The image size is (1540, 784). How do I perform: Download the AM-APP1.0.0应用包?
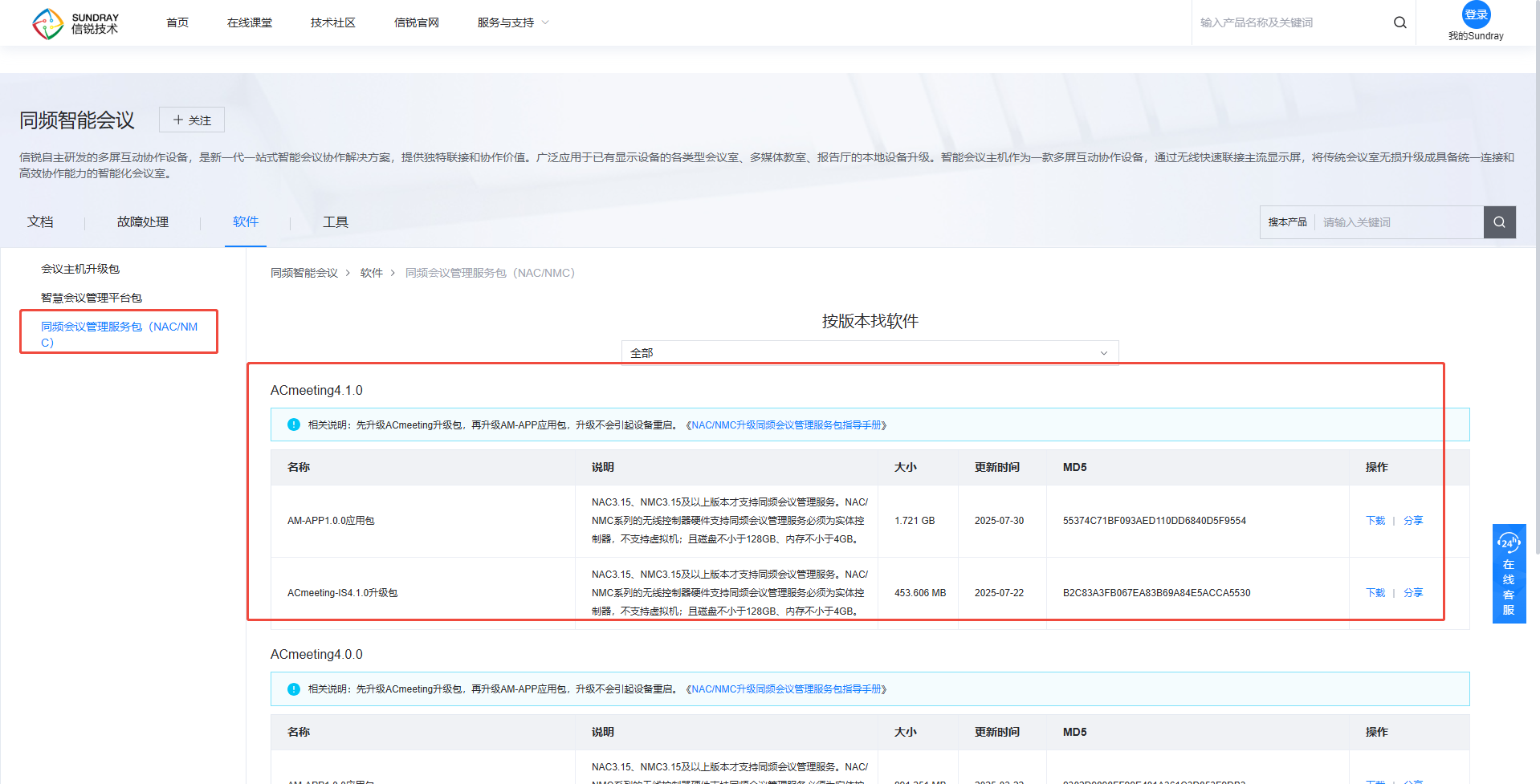(x=1375, y=521)
